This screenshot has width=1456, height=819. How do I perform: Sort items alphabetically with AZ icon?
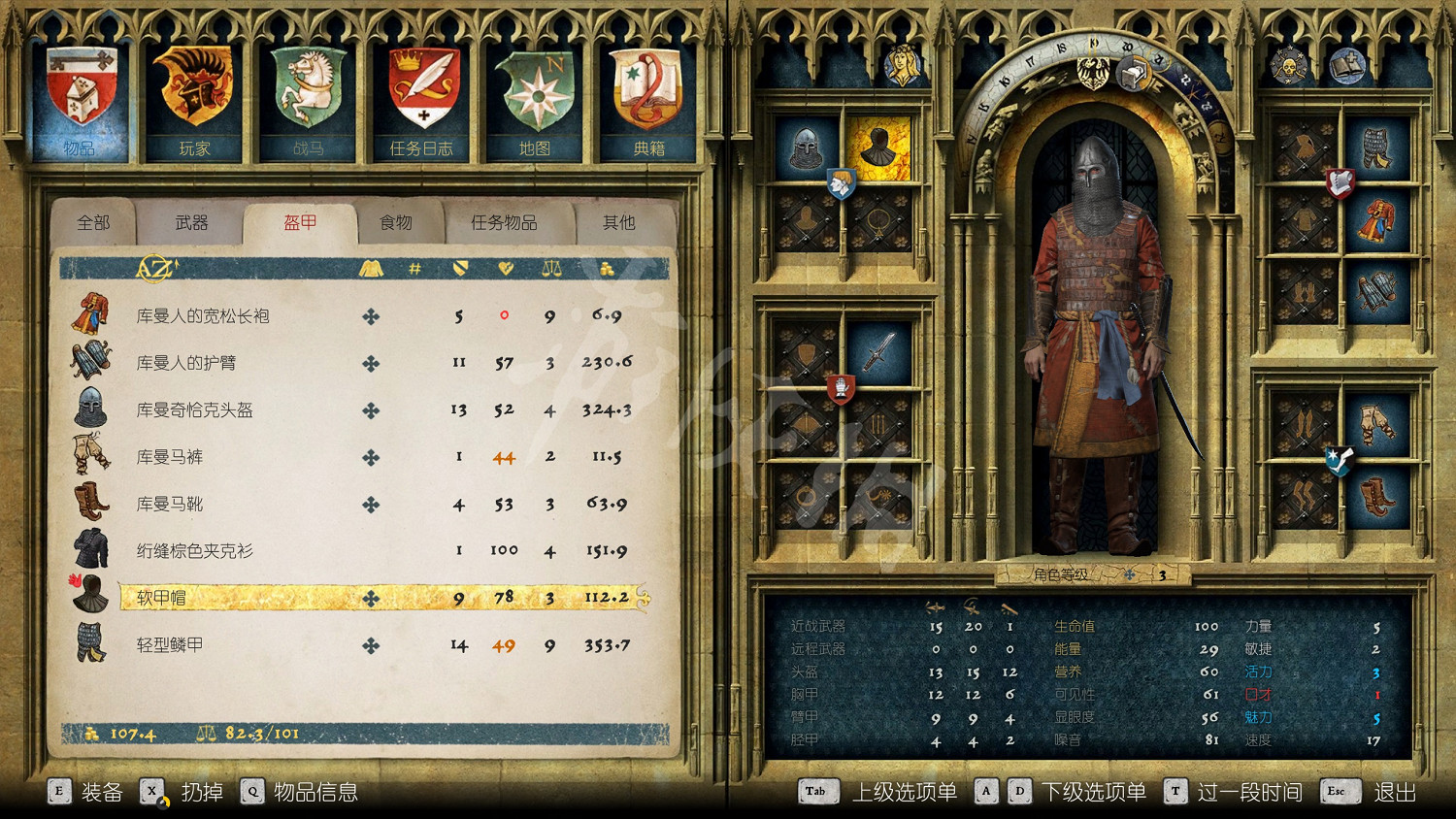coord(155,269)
